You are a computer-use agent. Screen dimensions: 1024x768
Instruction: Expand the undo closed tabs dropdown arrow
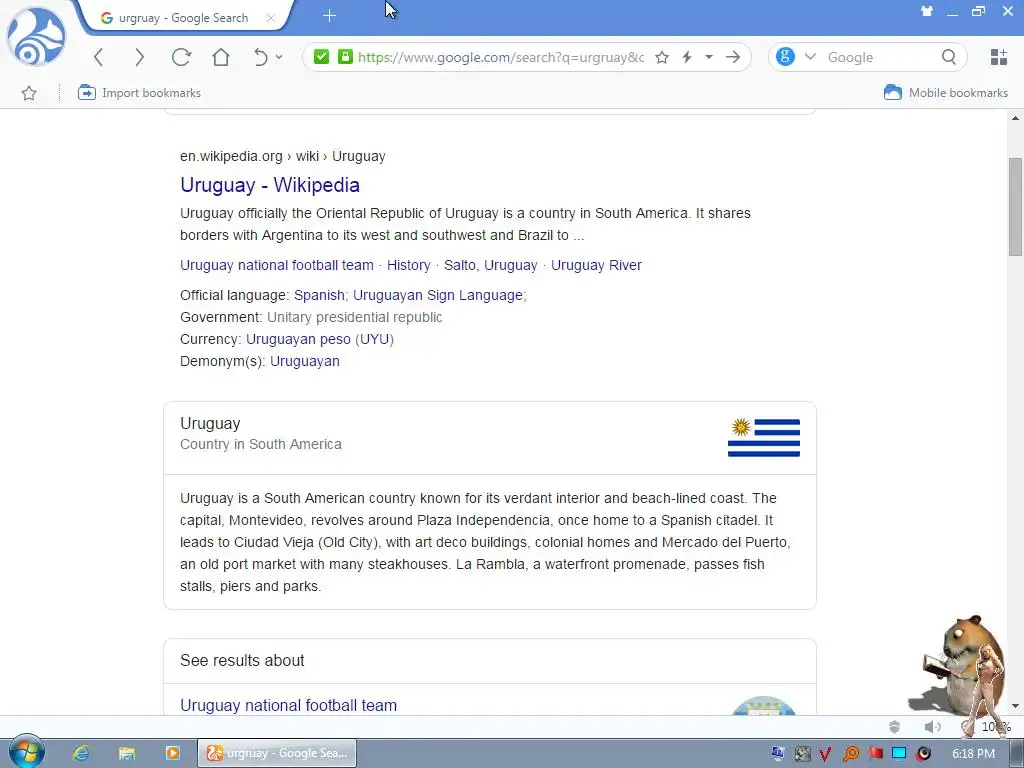pos(279,57)
